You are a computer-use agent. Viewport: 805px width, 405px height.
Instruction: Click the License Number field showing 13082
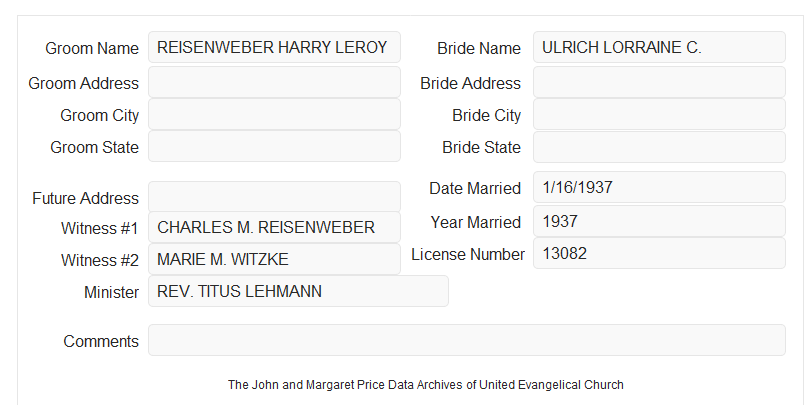[659, 253]
